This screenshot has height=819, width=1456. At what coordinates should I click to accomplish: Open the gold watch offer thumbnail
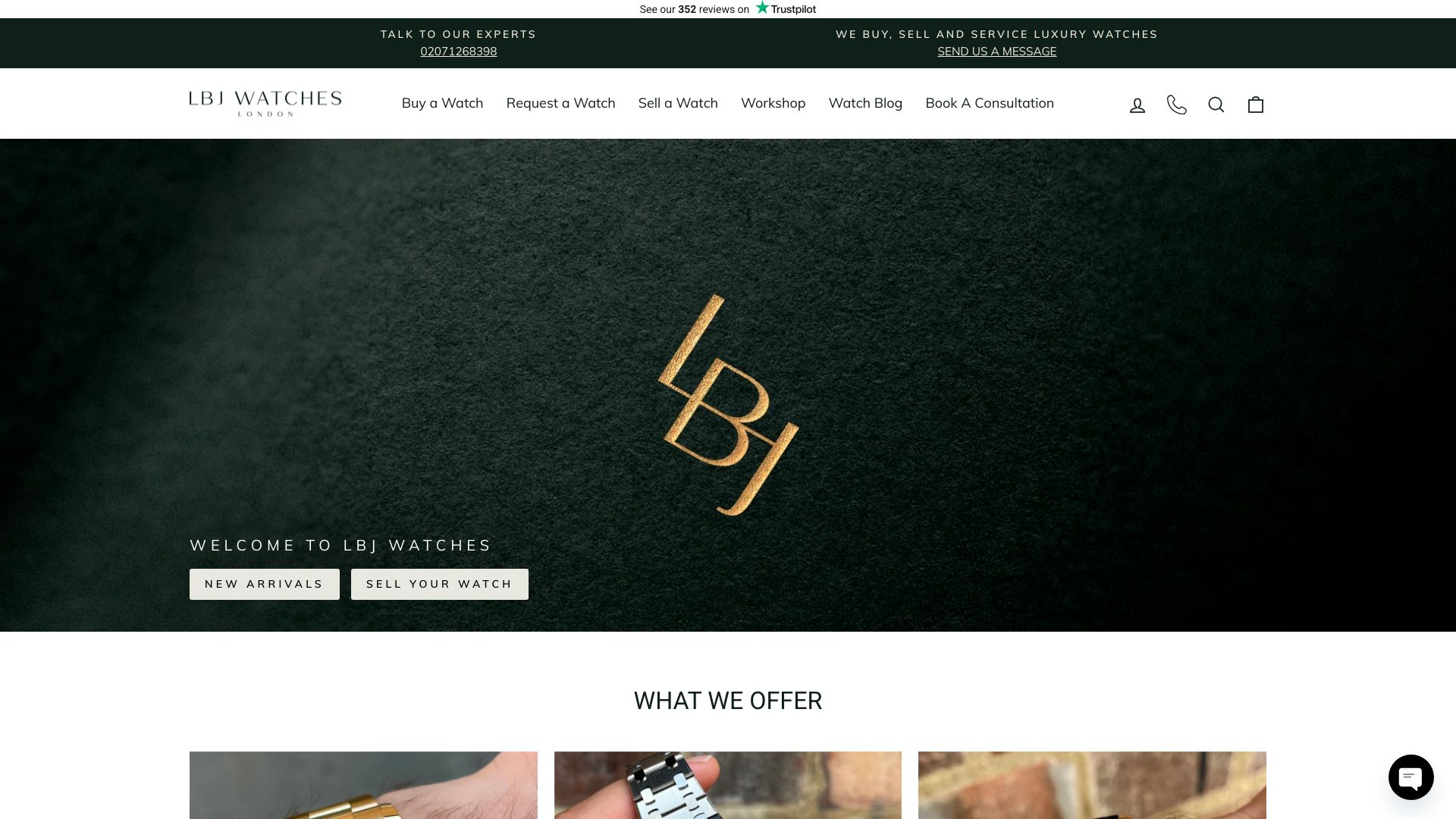coord(363,785)
